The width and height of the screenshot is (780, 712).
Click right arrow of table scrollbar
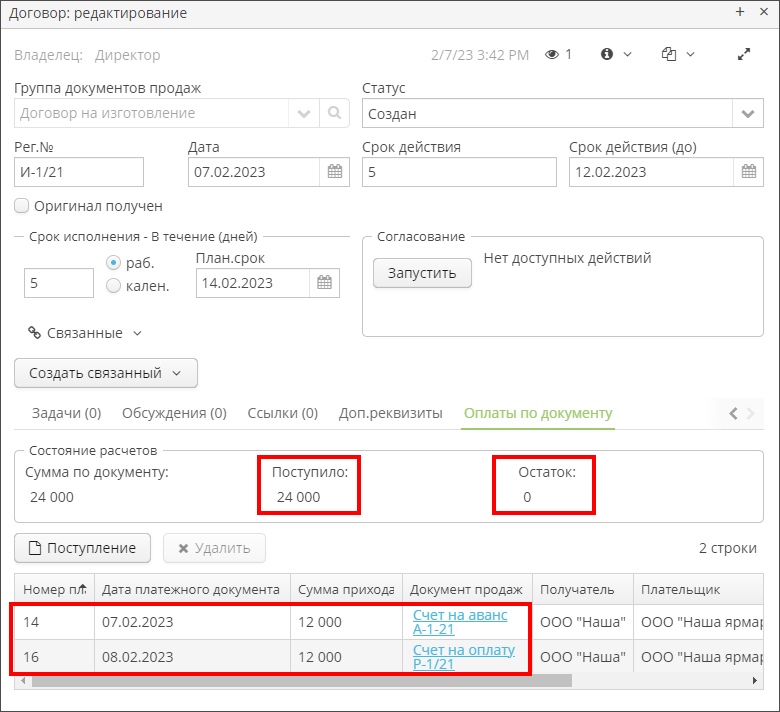pos(755,680)
